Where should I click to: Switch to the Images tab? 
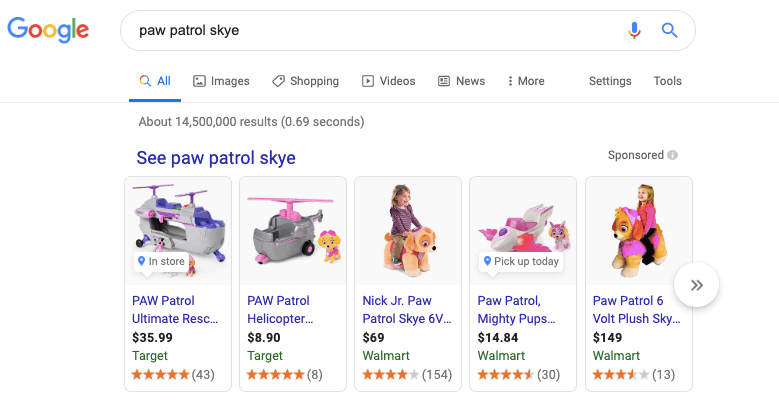[221, 81]
